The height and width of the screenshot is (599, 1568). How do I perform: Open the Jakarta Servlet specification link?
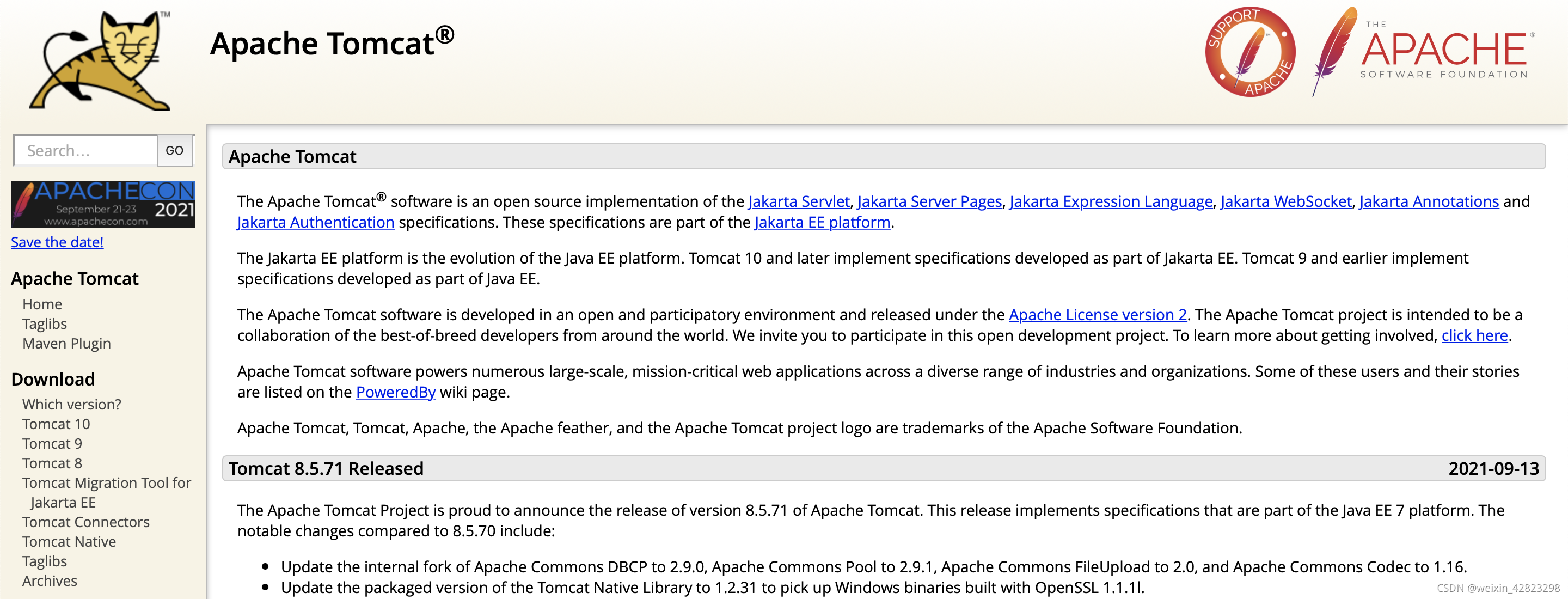click(799, 201)
